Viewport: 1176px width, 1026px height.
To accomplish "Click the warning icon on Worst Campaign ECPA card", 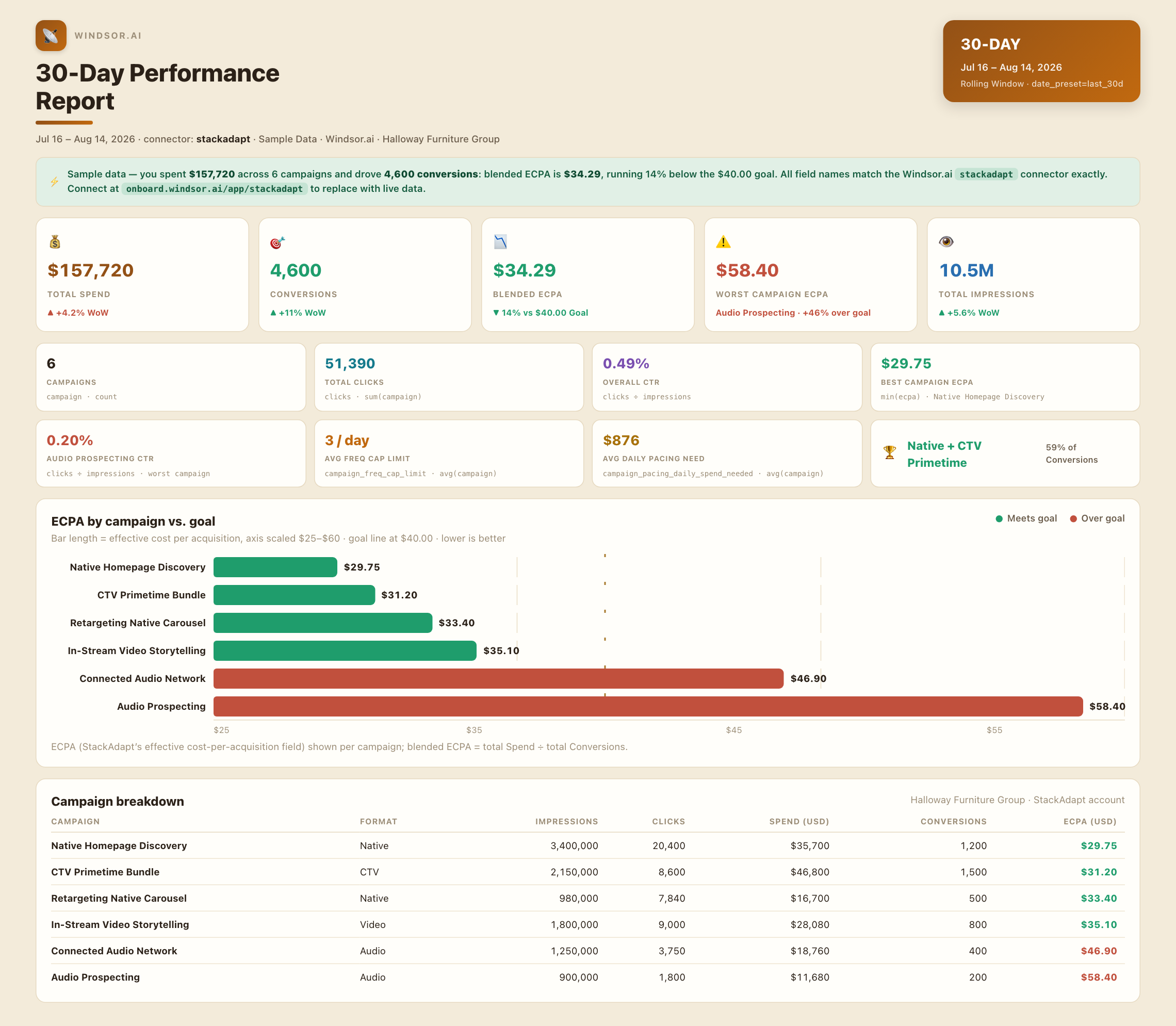I will click(723, 242).
